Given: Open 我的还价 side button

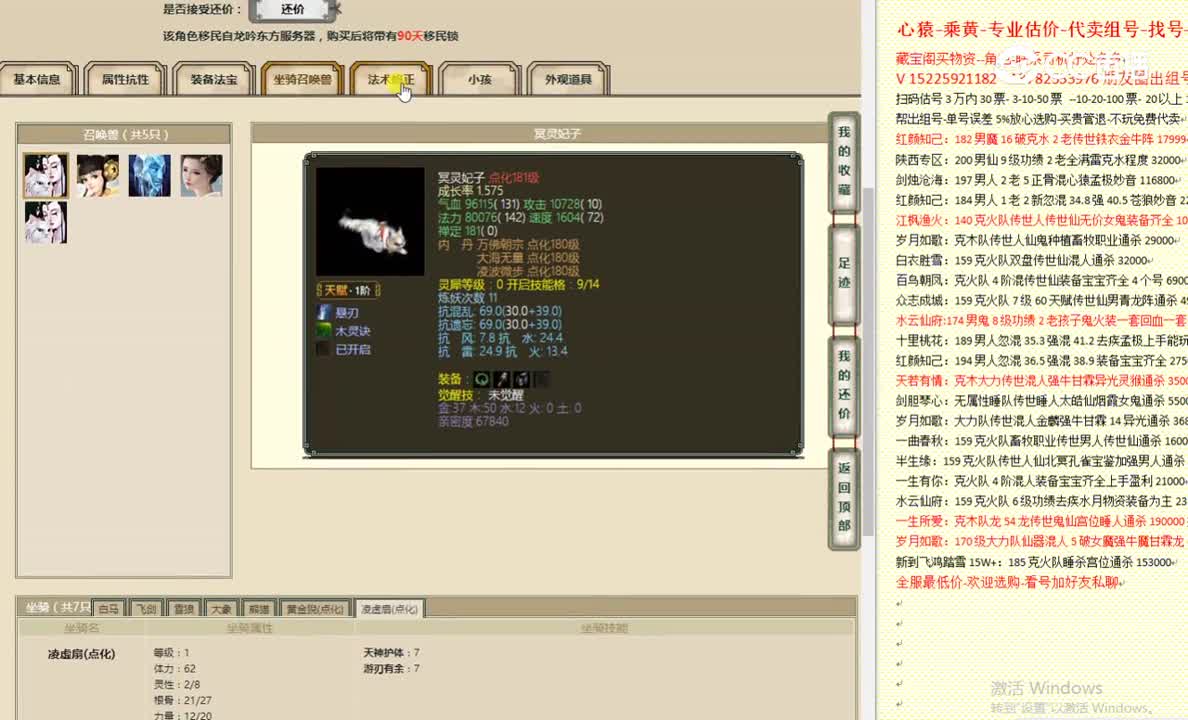Looking at the screenshot, I should [844, 385].
